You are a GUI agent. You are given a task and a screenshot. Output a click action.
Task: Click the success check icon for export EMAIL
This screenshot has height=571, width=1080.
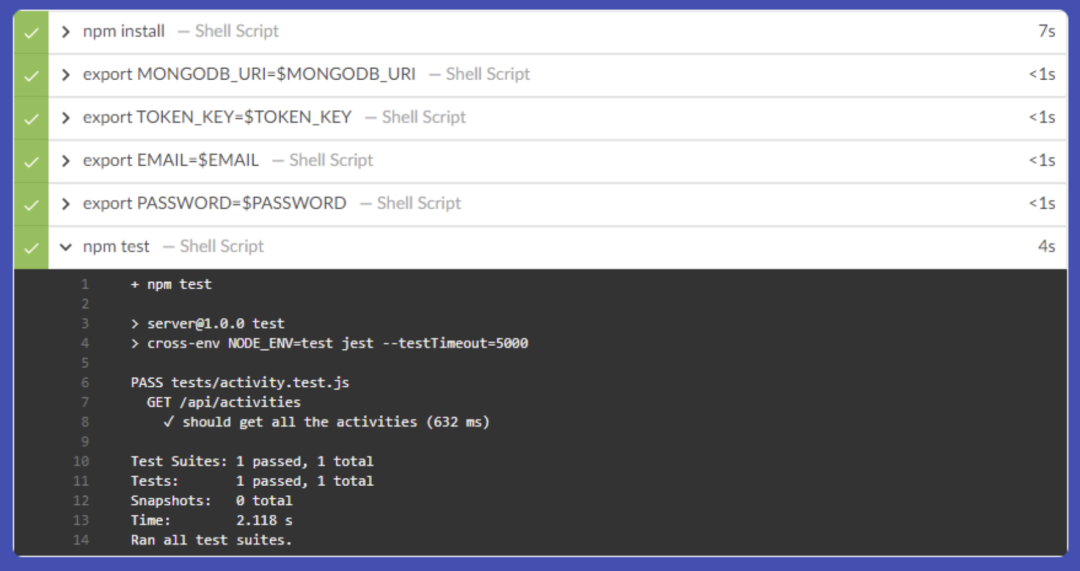(31, 161)
